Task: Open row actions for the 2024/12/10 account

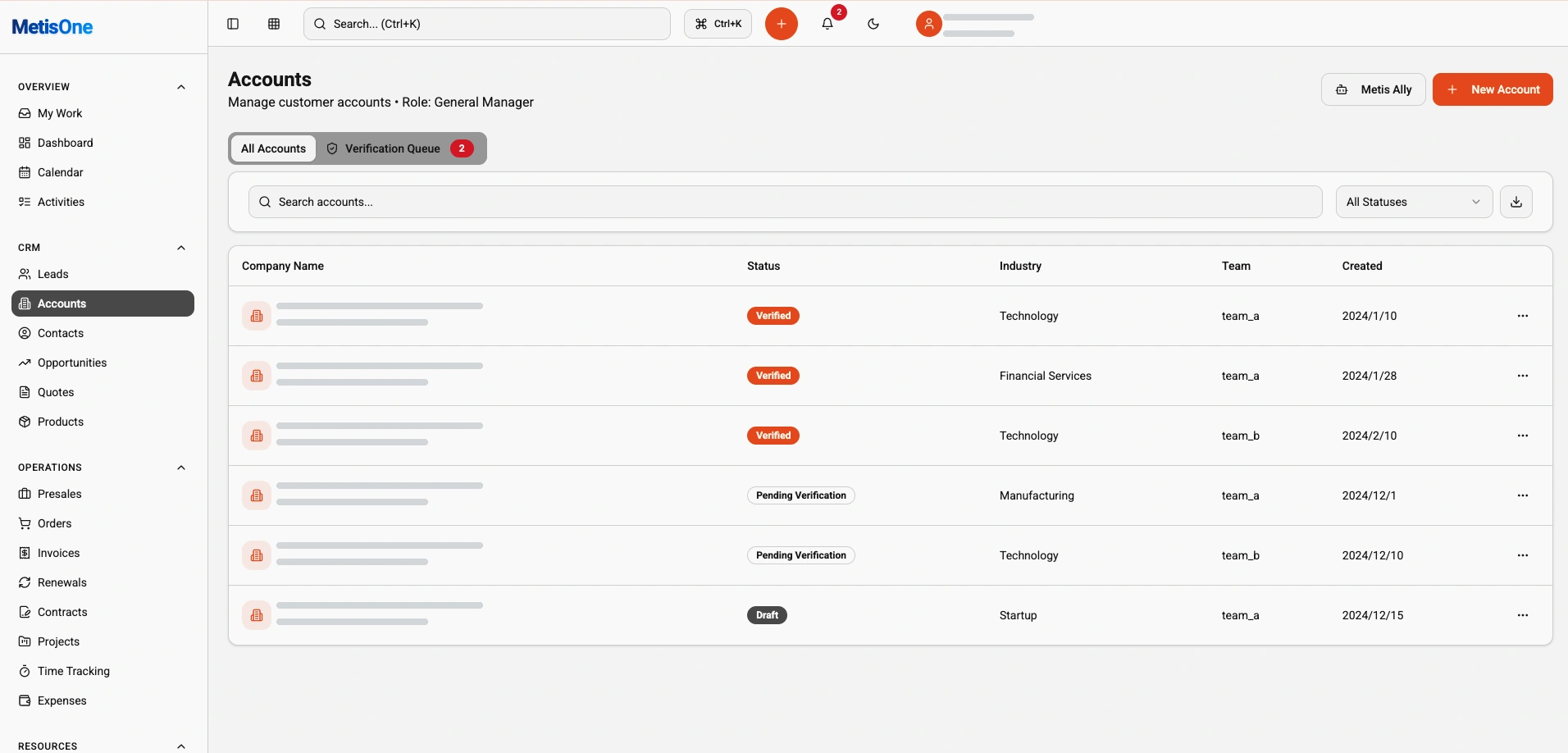Action: point(1523,555)
